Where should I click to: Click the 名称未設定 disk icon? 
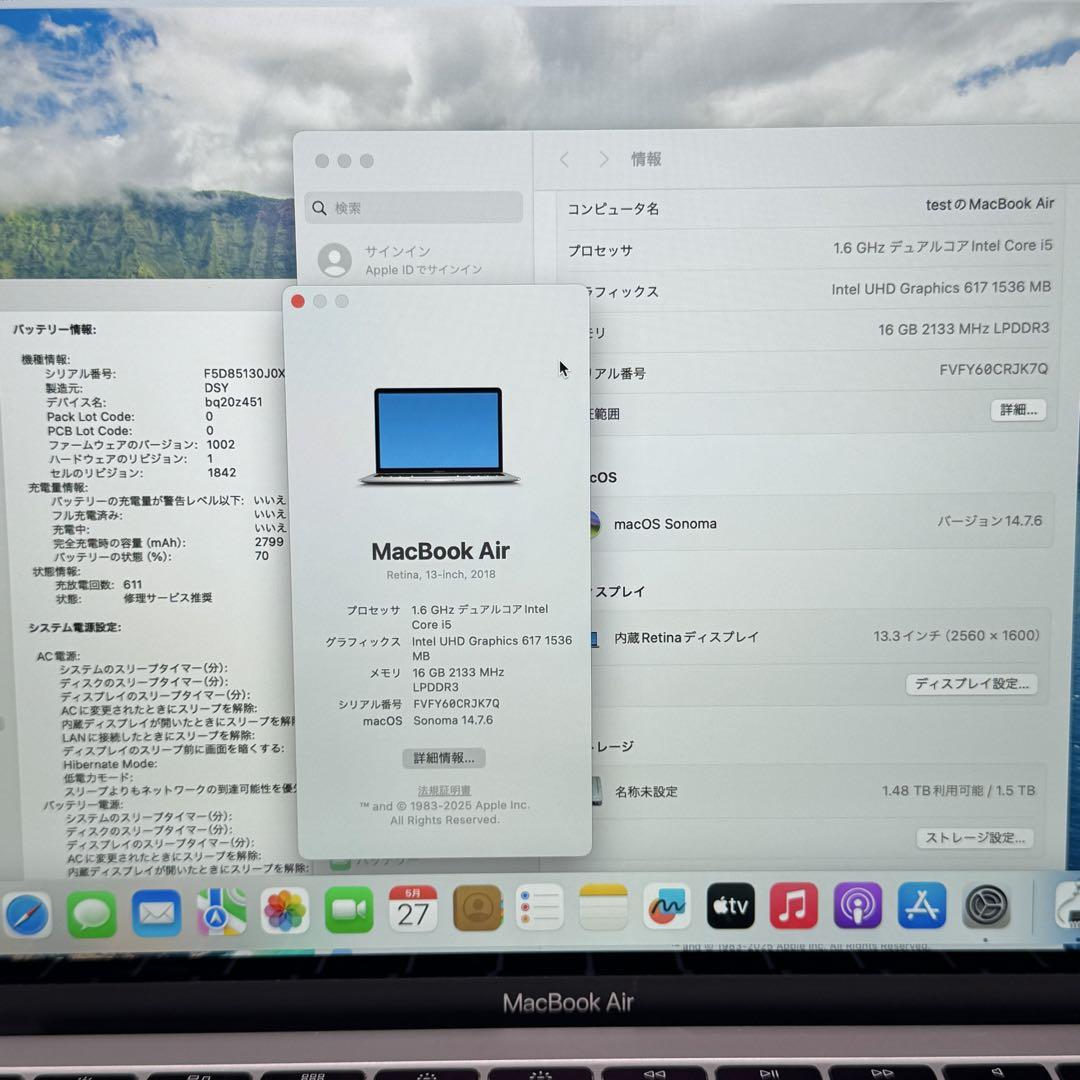pyautogui.click(x=596, y=791)
